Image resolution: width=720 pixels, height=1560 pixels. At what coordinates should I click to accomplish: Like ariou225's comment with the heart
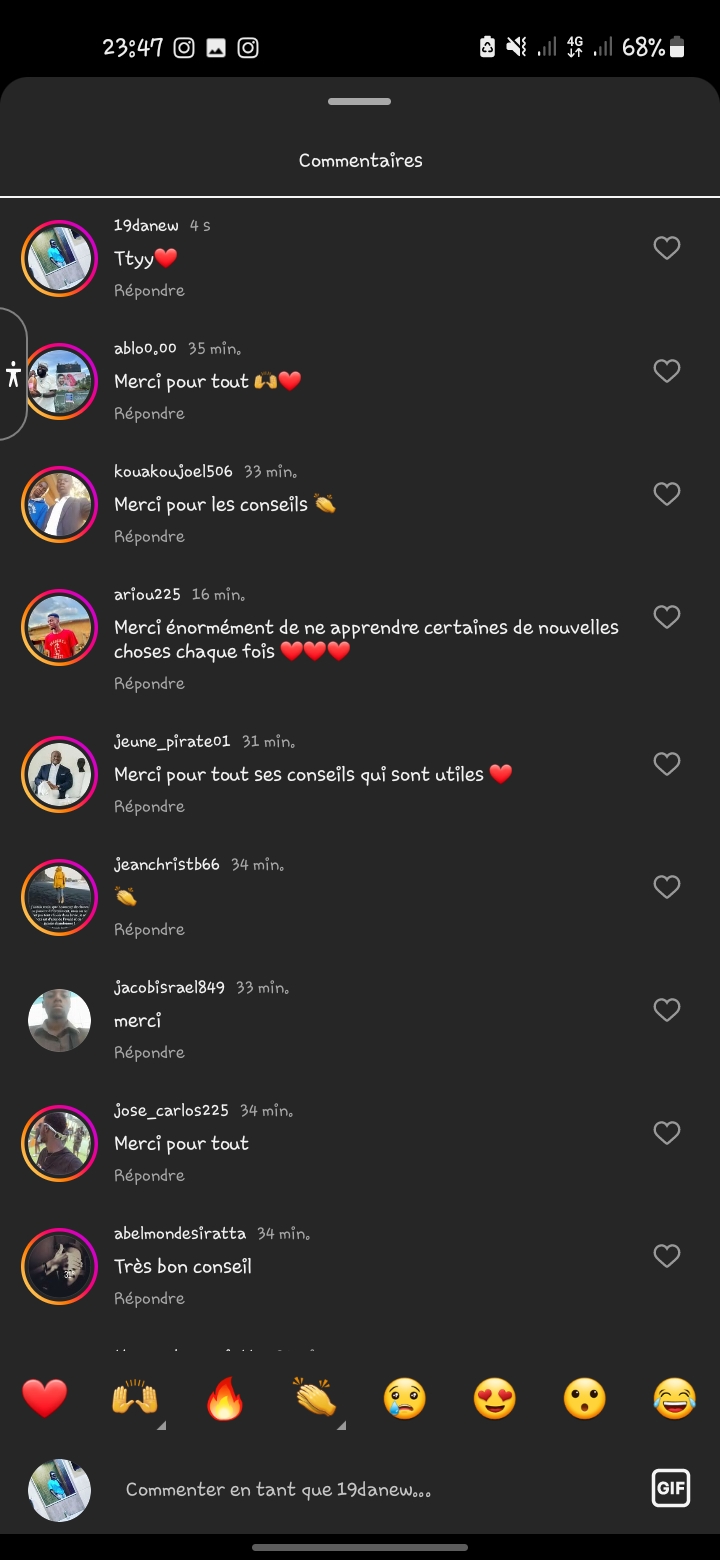click(667, 617)
